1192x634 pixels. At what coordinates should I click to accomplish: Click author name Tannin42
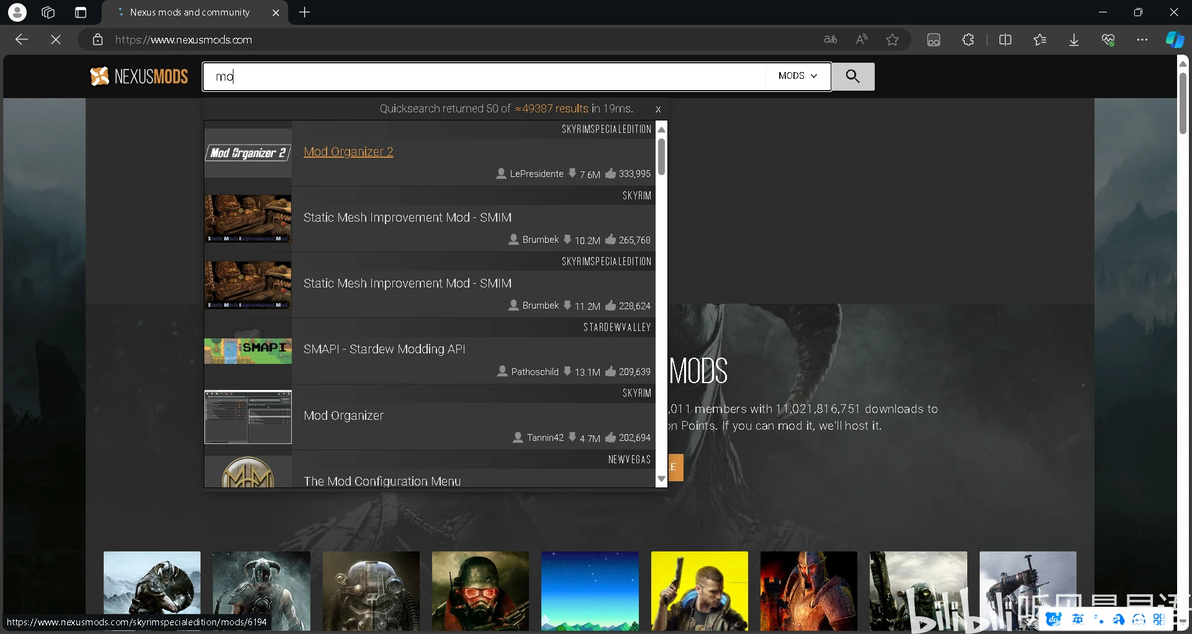(546, 438)
